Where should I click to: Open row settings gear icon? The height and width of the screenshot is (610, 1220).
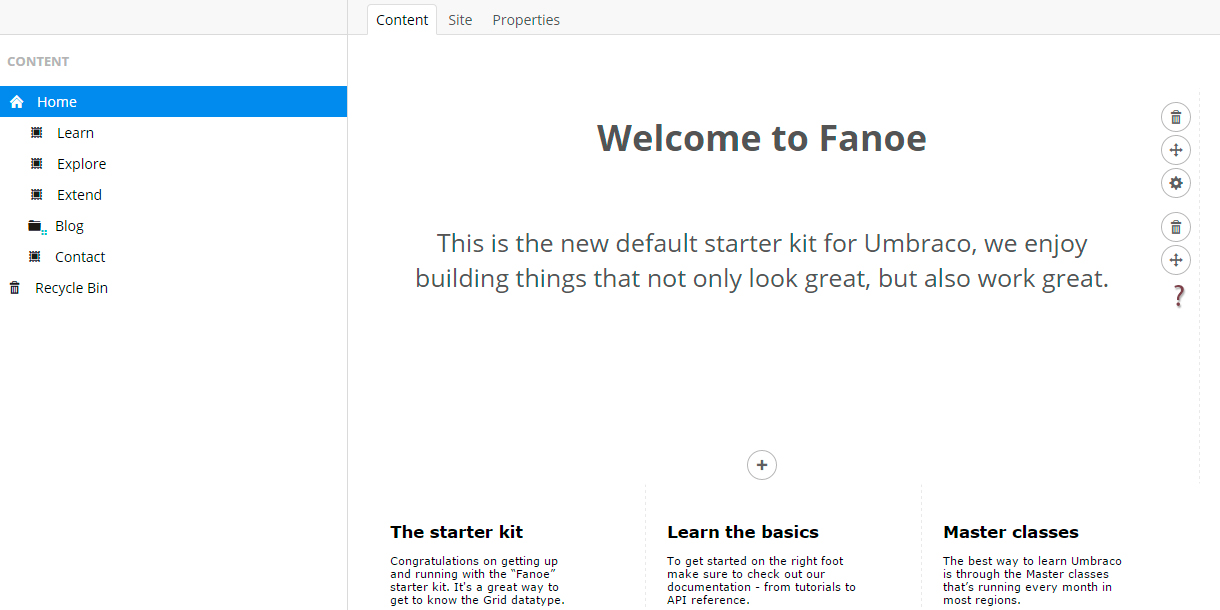1176,183
